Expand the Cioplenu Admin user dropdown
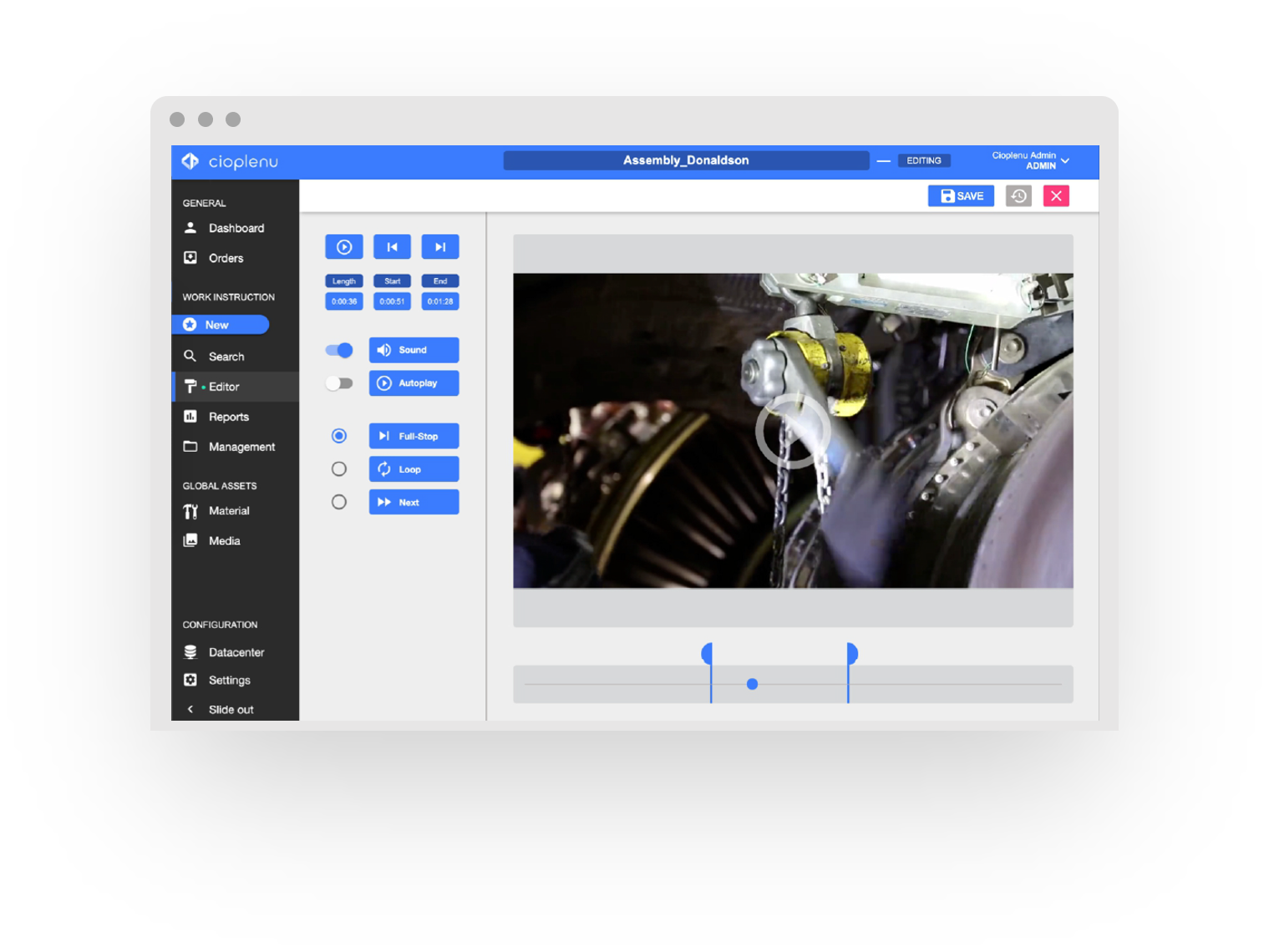Screen dimensions: 1269x952 [x=1064, y=160]
